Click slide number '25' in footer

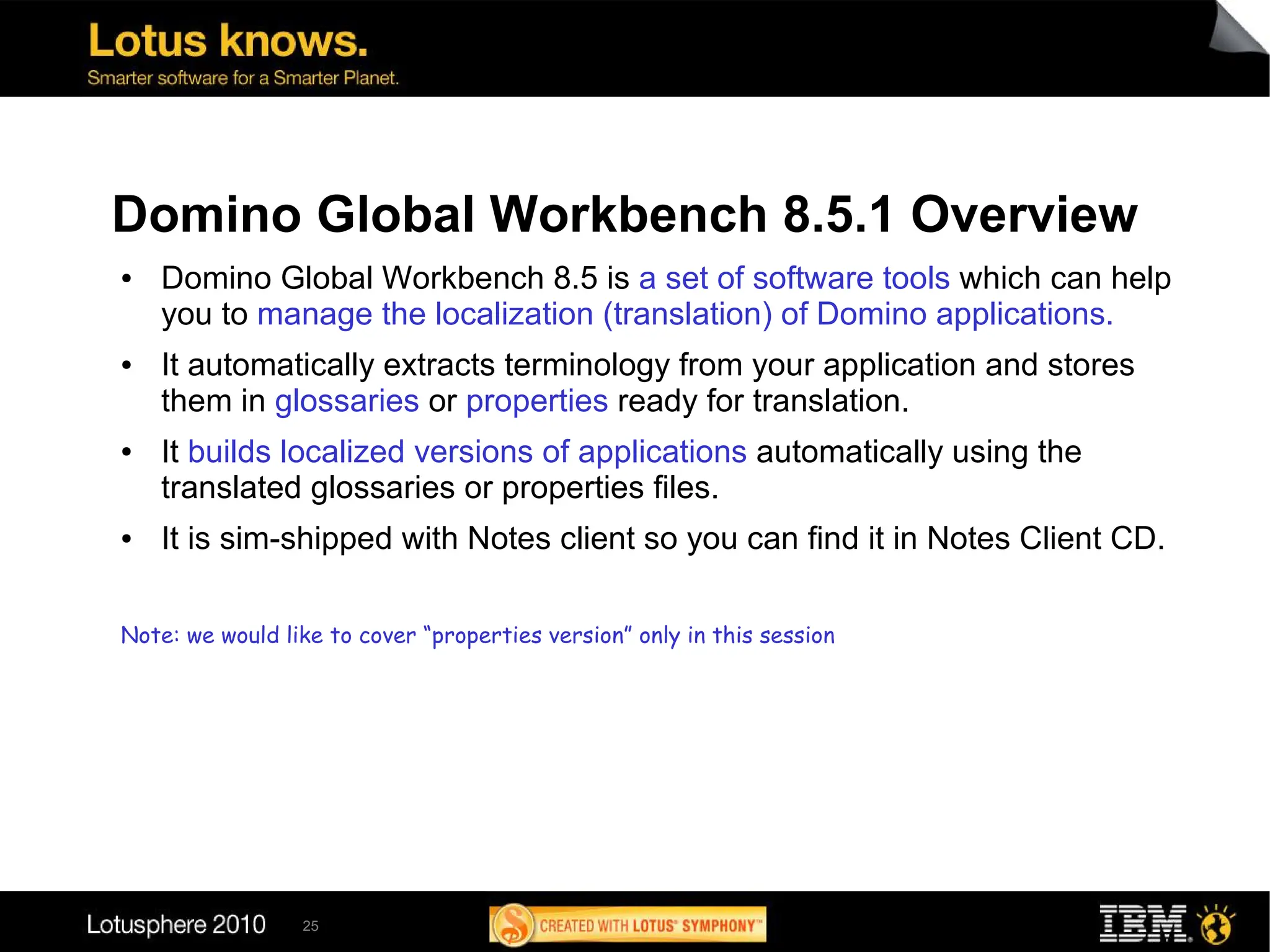(311, 926)
